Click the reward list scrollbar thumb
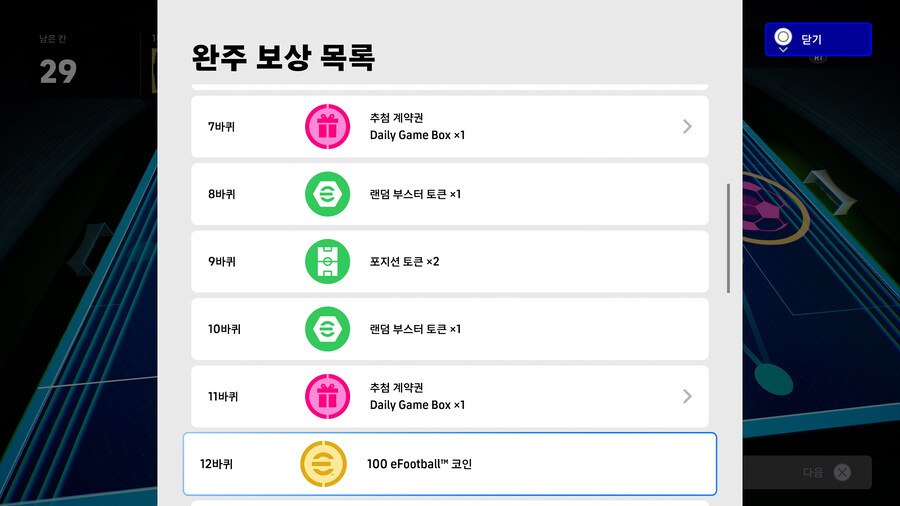 (x=728, y=237)
